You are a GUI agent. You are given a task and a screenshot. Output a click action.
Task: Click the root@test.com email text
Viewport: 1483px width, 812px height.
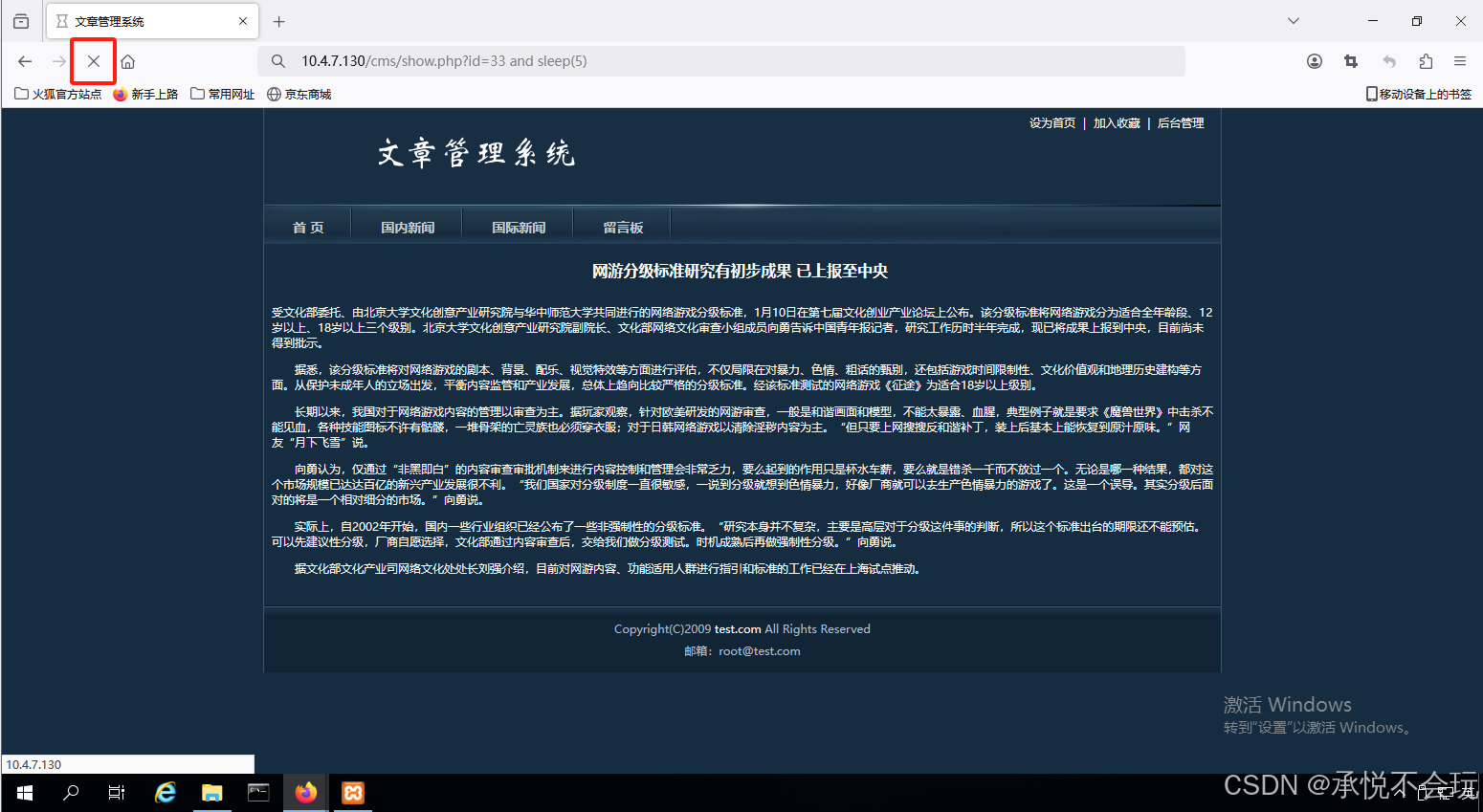760,651
